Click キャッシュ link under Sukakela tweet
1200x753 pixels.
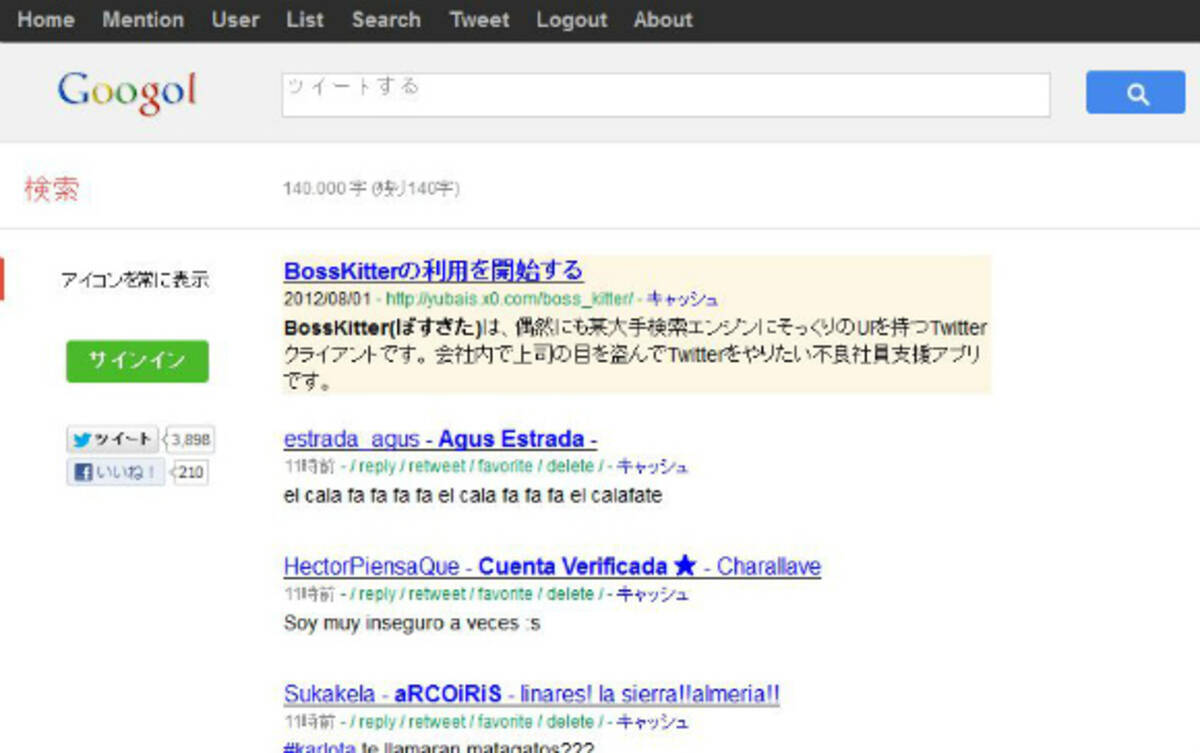coord(652,722)
